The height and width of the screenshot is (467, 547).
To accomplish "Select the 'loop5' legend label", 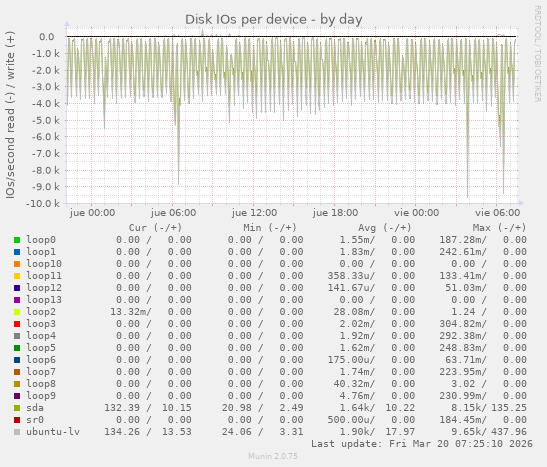I will coord(41,348).
